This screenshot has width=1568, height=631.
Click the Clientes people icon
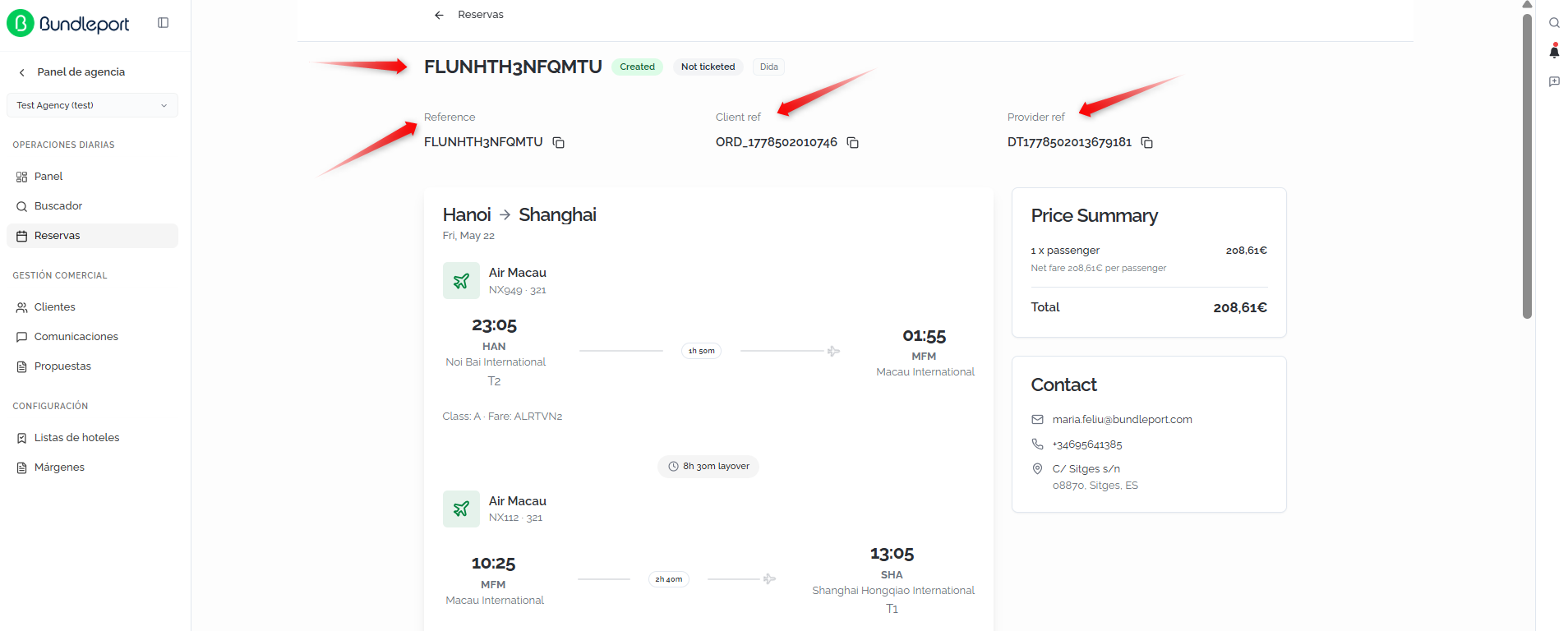[22, 307]
